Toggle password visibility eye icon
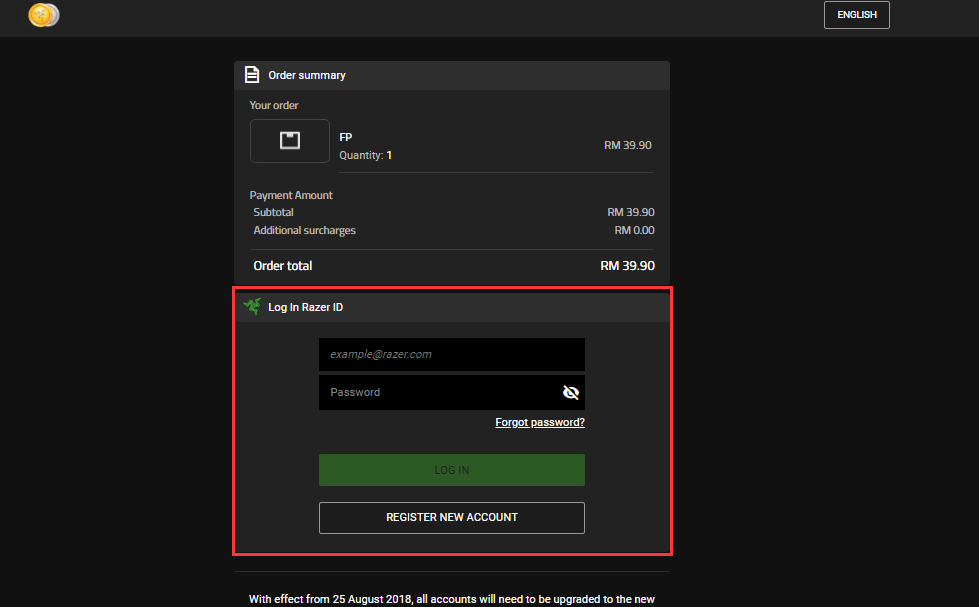 click(x=571, y=392)
